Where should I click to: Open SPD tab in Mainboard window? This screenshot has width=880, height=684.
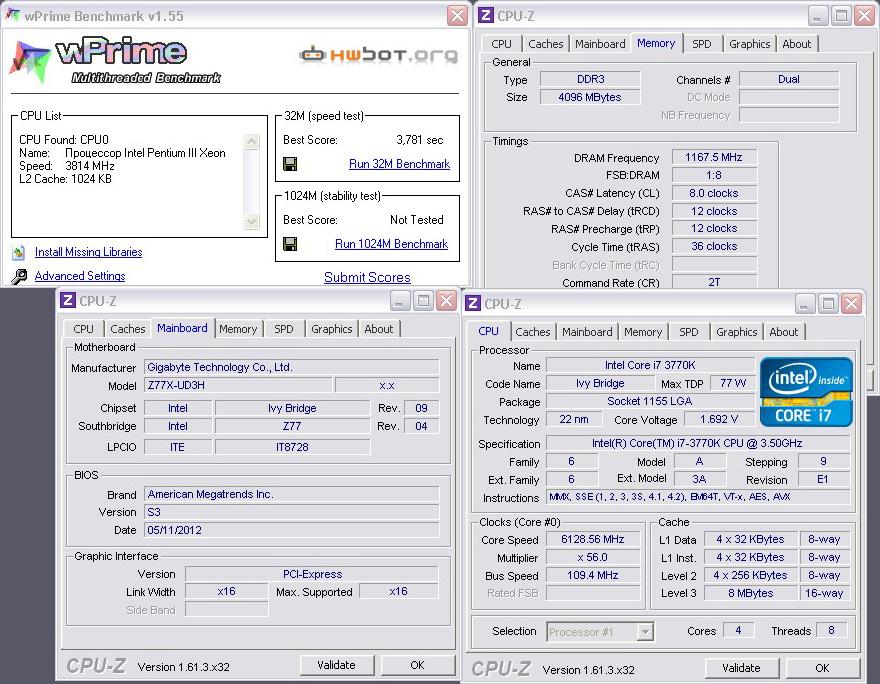(284, 329)
